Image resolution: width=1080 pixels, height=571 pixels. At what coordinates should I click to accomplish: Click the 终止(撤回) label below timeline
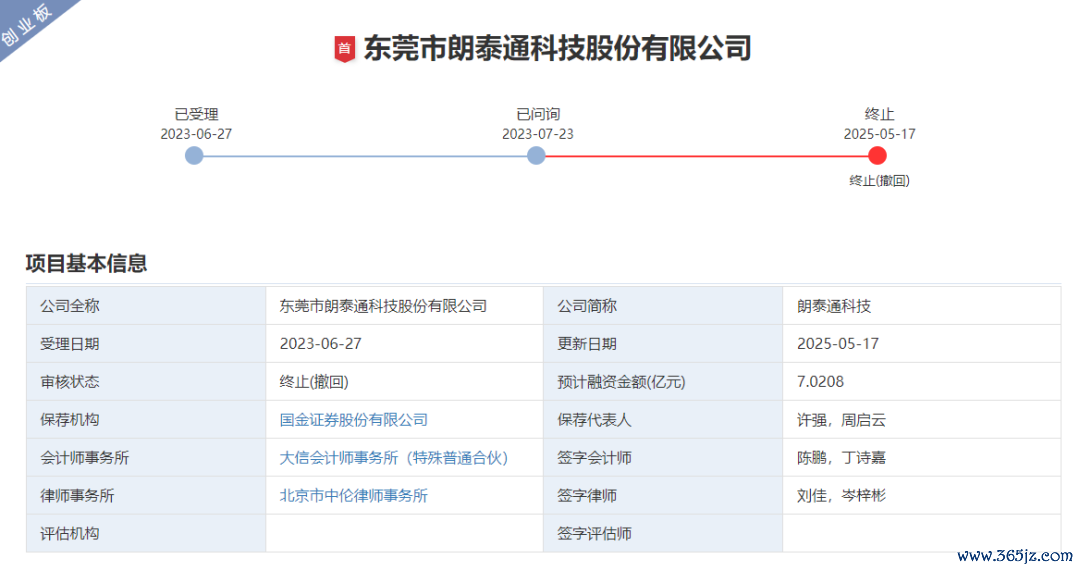point(880,180)
